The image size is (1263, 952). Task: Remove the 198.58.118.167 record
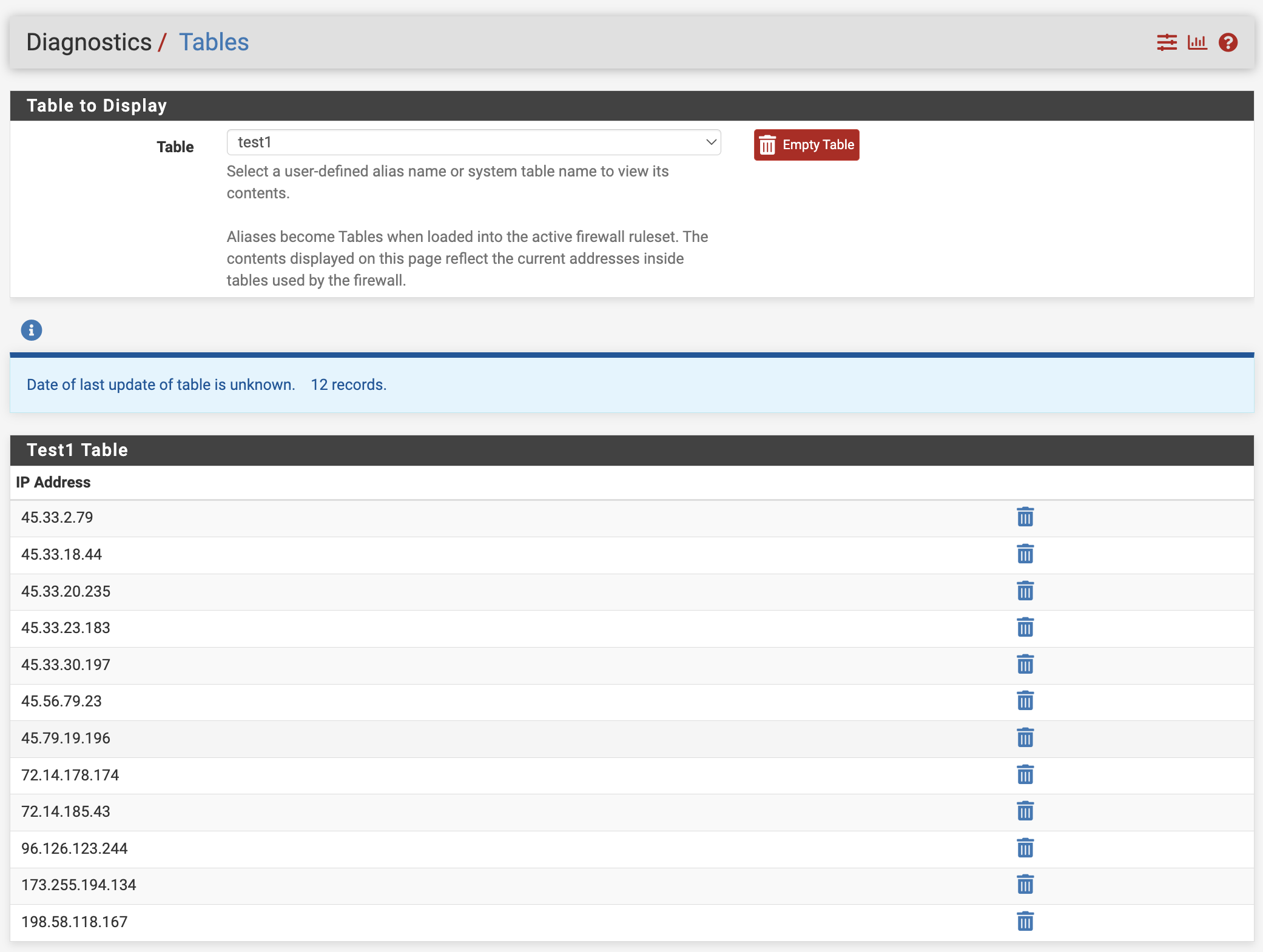(1025, 922)
